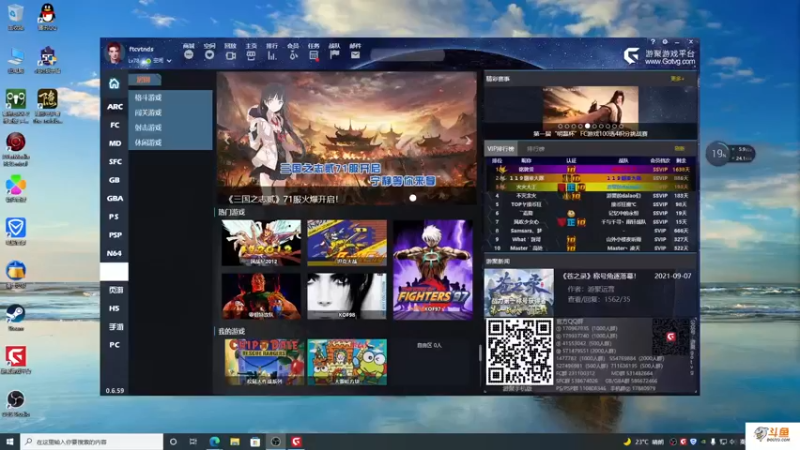Open the Chip 'n Dale game thumbnail
Image resolution: width=800 pixels, height=450 pixels.
click(x=264, y=362)
